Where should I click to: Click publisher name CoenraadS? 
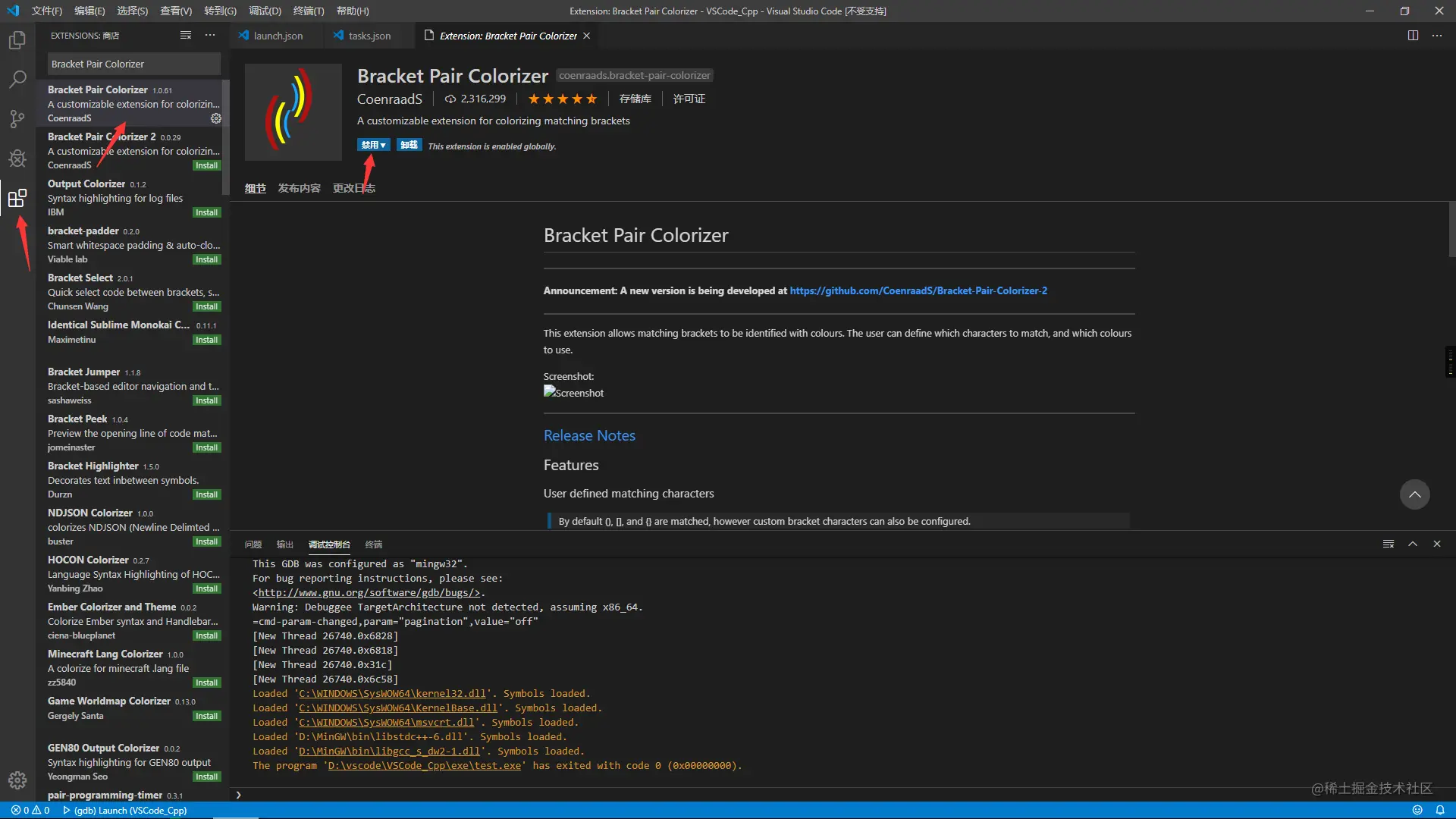pos(390,99)
